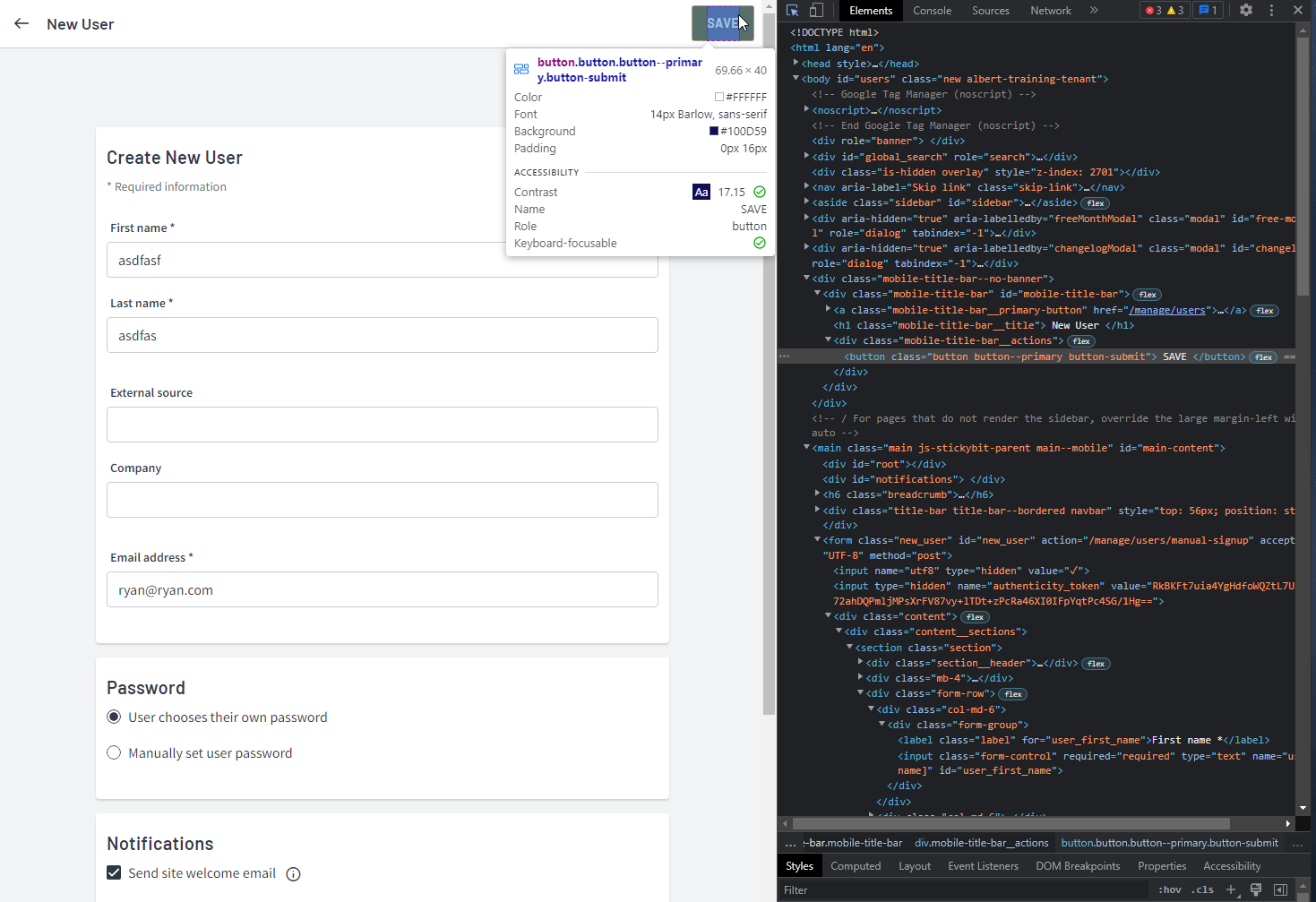
Task: Open the Sources tab
Action: [991, 11]
